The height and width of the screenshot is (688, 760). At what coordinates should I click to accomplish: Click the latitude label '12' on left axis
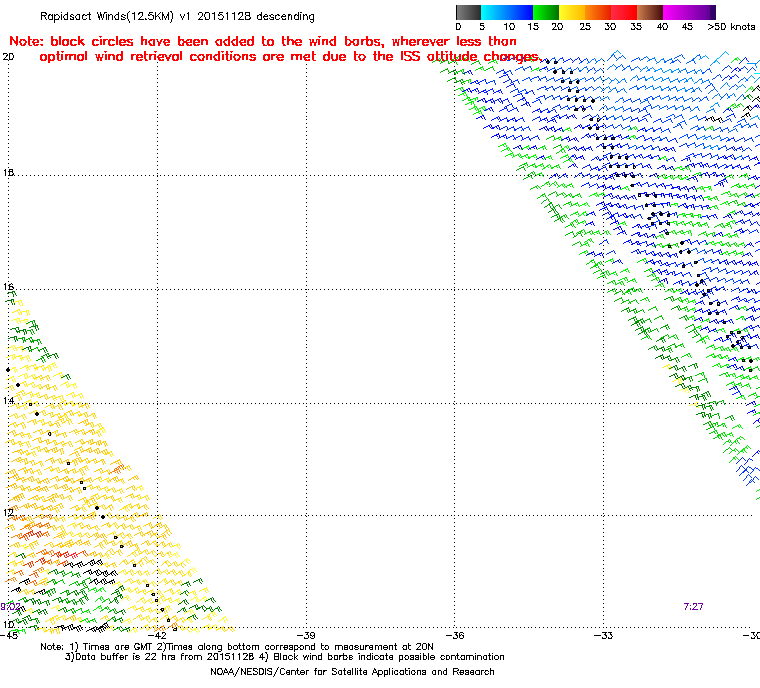click(x=8, y=512)
